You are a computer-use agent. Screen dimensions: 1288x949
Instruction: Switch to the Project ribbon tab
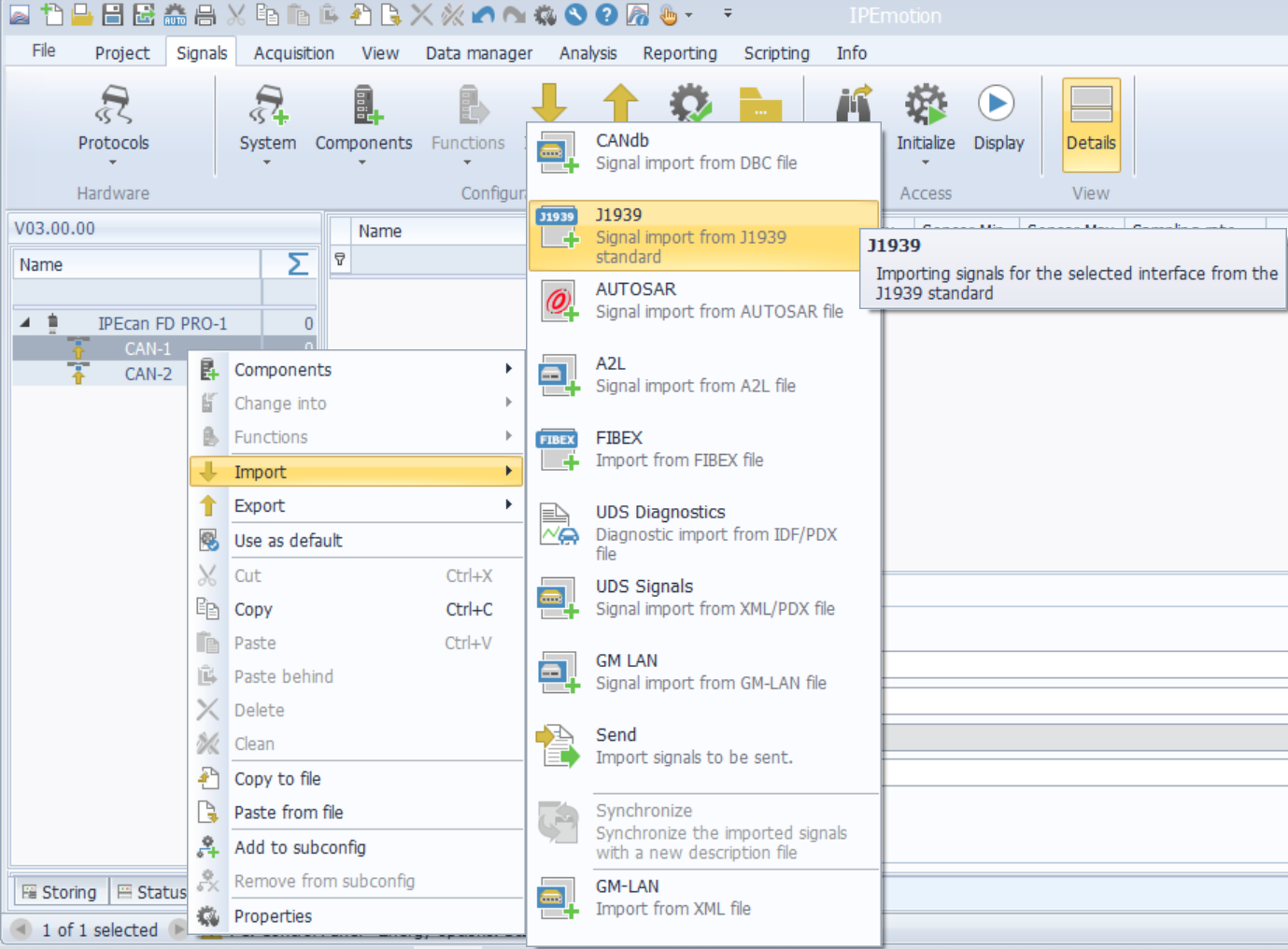pos(121,53)
